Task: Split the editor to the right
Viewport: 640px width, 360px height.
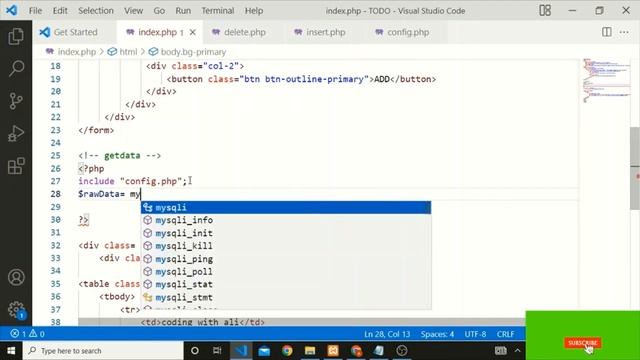Action: (x=607, y=32)
